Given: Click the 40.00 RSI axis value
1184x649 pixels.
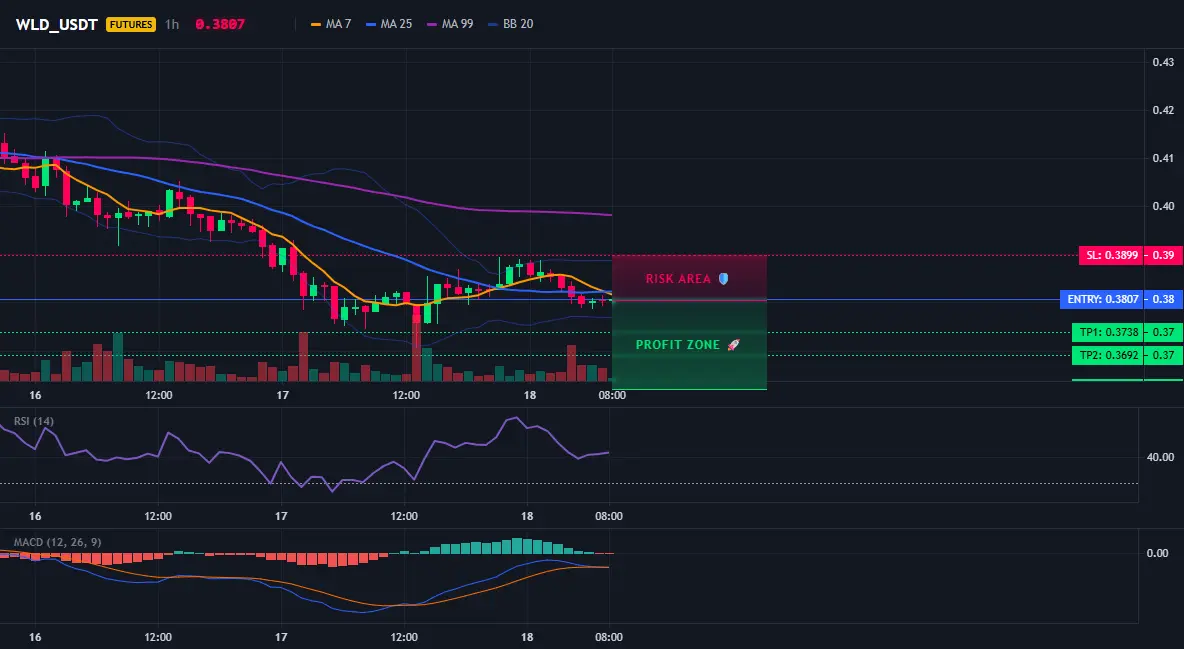Looking at the screenshot, I should [x=1160, y=457].
